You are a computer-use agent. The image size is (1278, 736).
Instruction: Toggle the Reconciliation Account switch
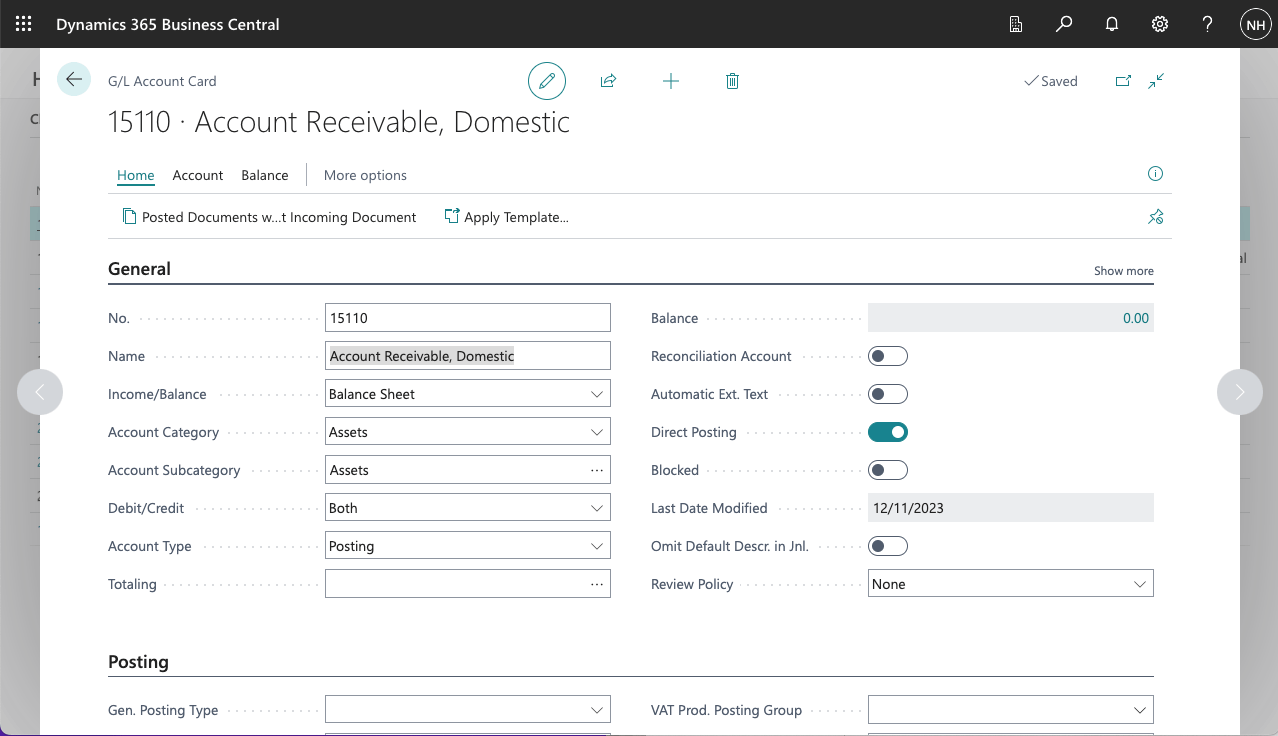(x=888, y=356)
